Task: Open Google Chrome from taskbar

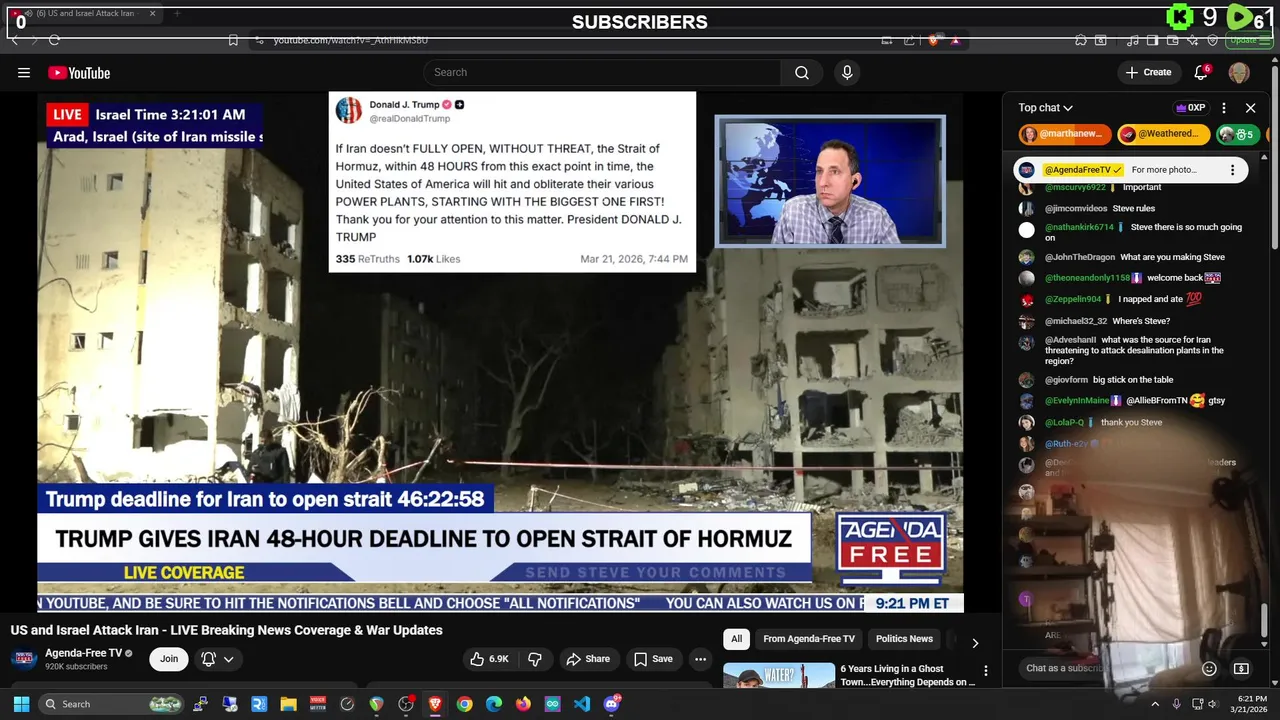Action: point(464,704)
